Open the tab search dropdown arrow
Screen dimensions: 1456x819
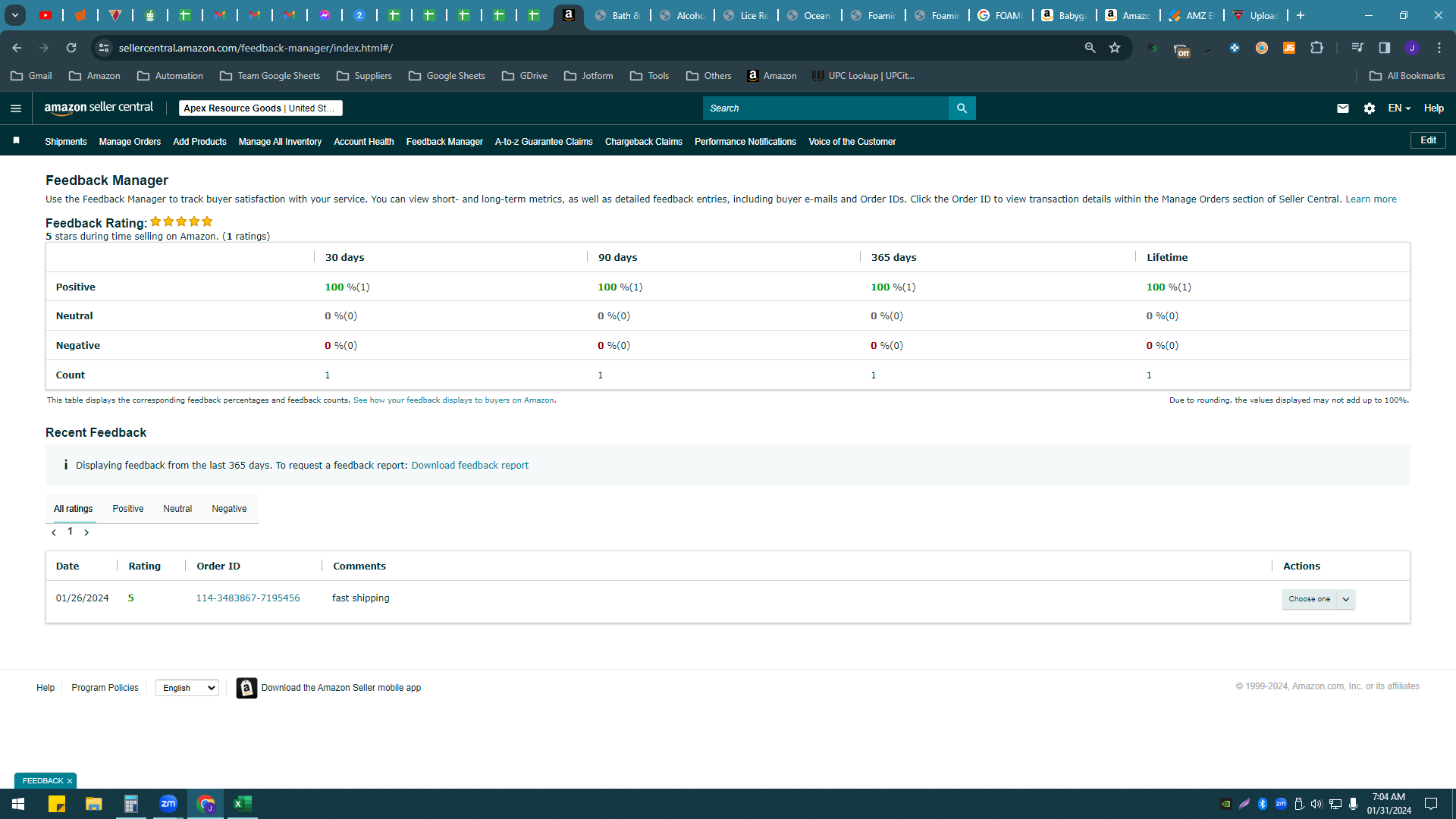point(15,15)
